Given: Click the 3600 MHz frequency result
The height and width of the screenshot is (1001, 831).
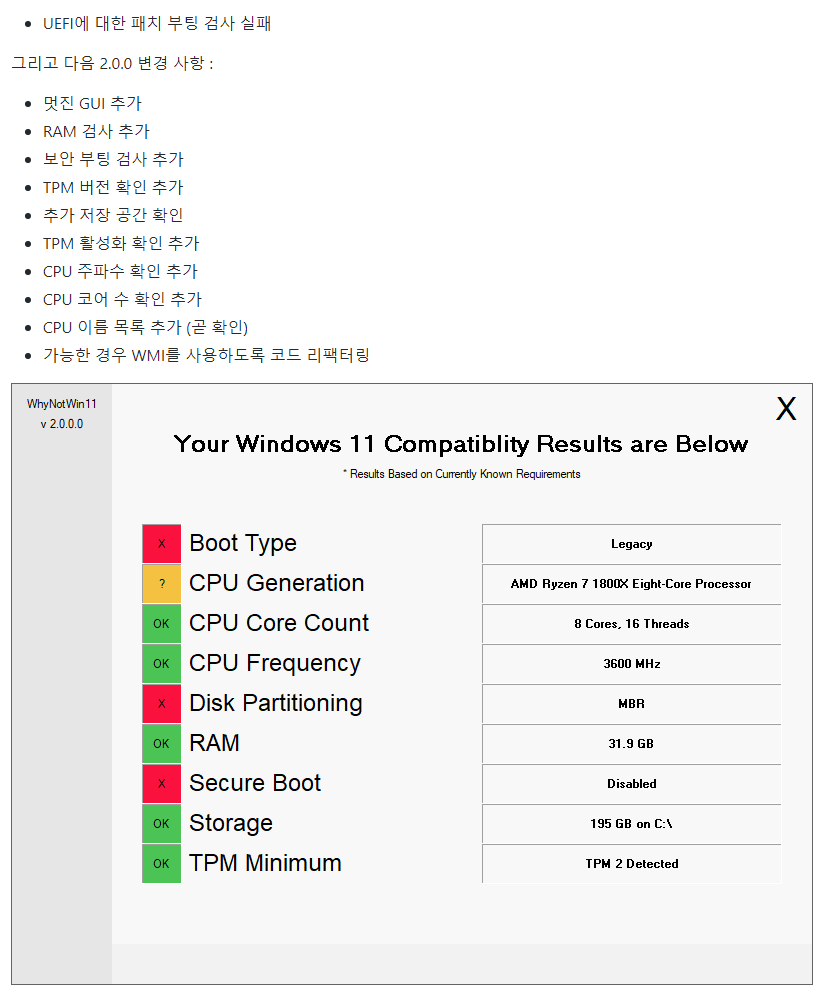Looking at the screenshot, I should tap(632, 665).
